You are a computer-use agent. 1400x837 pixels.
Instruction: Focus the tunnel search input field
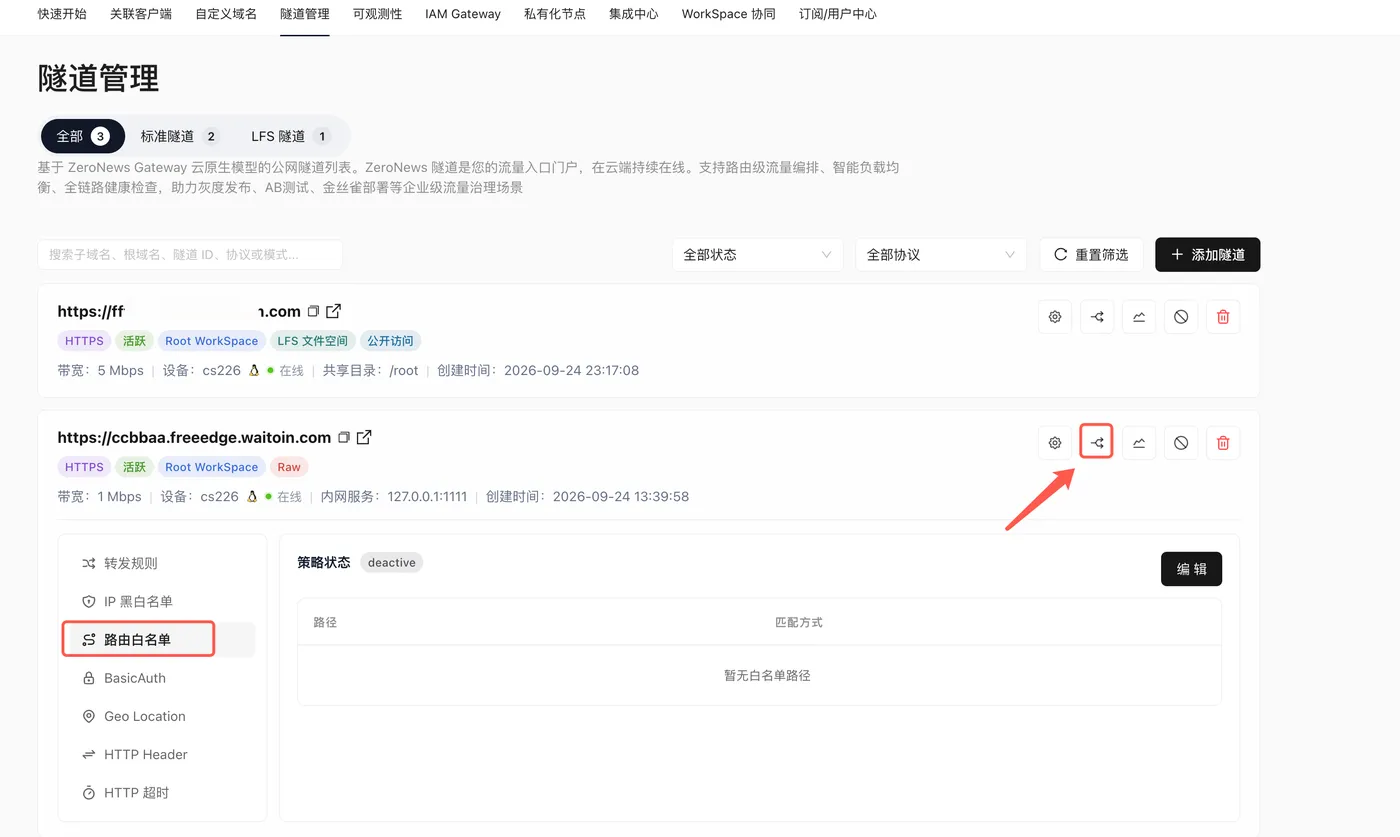point(190,255)
